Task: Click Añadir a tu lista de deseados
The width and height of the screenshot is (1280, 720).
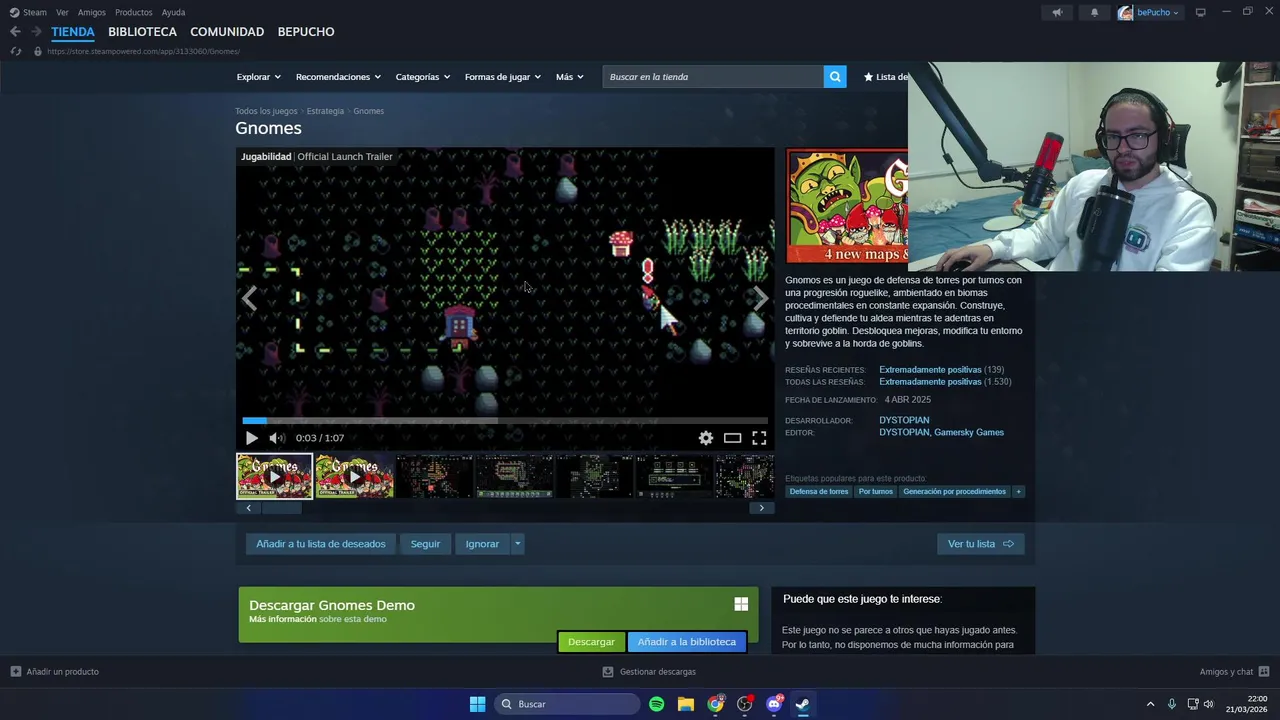Action: coord(320,544)
